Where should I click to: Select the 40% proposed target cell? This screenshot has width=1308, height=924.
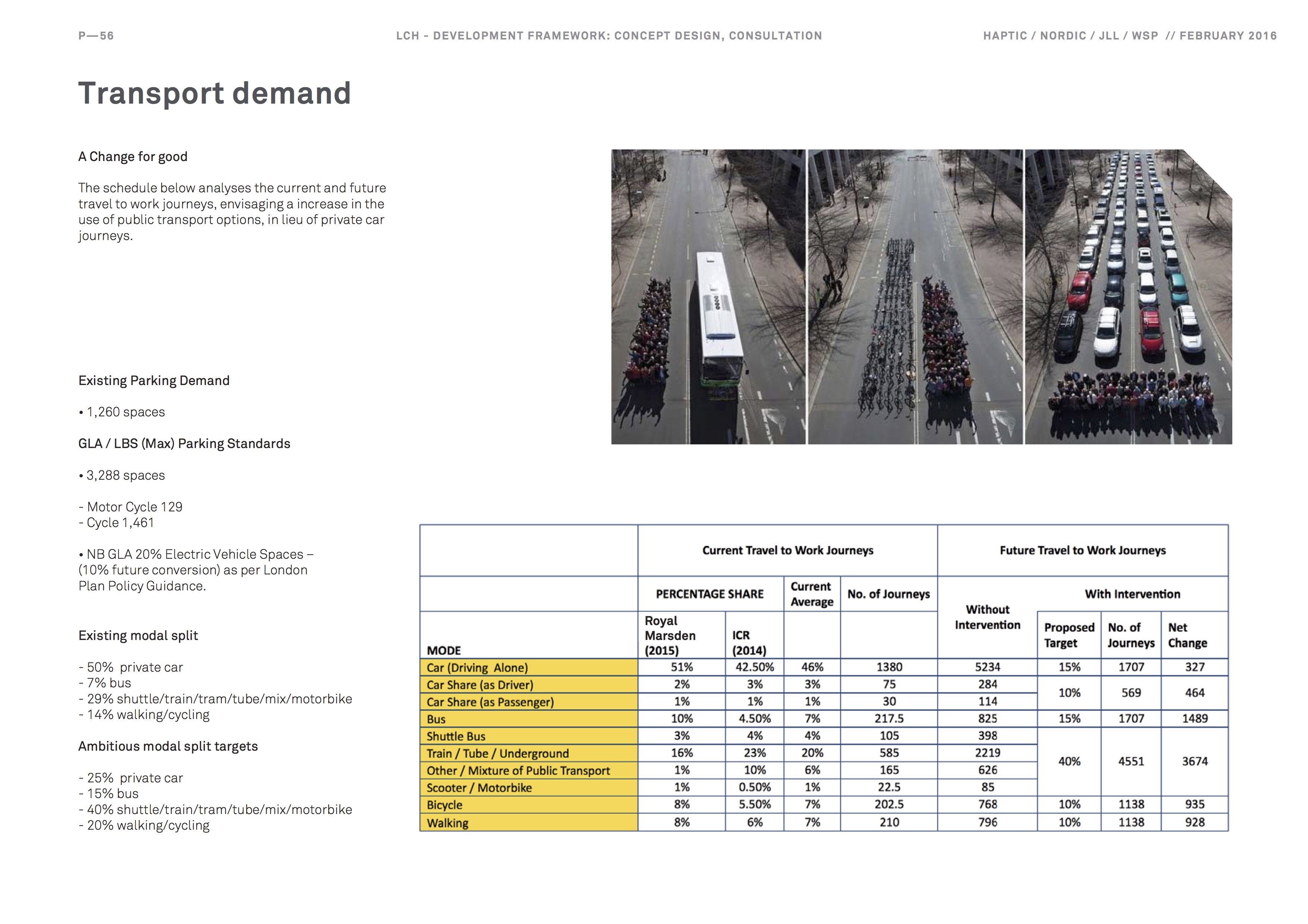point(1069,761)
